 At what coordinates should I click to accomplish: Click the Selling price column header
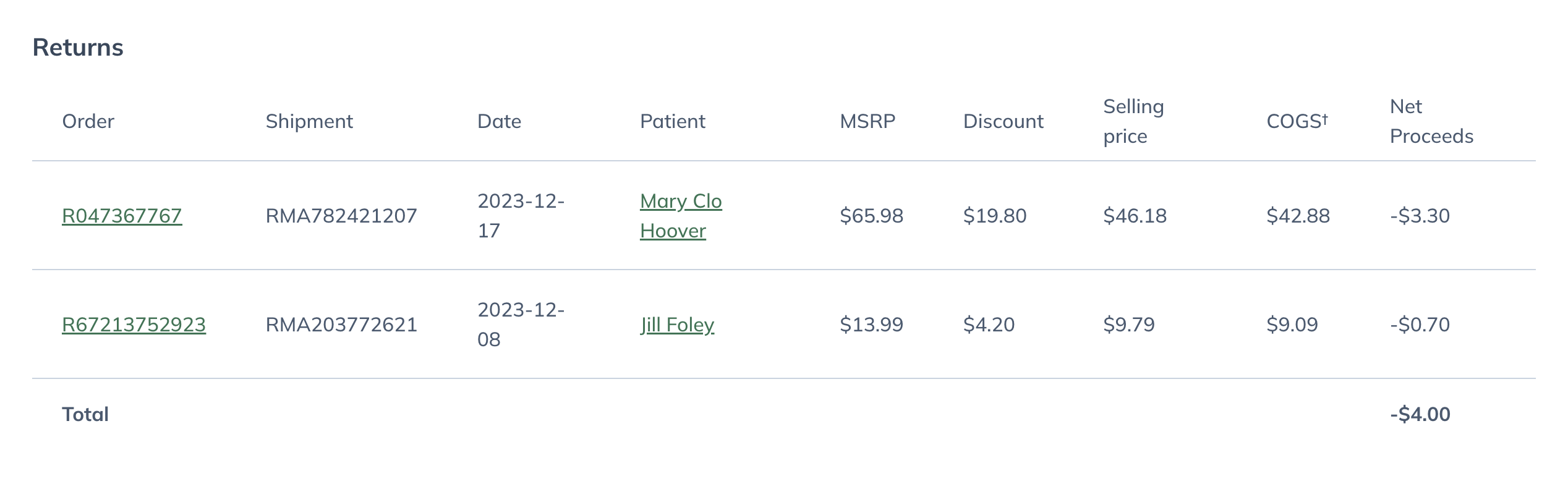point(1133,121)
